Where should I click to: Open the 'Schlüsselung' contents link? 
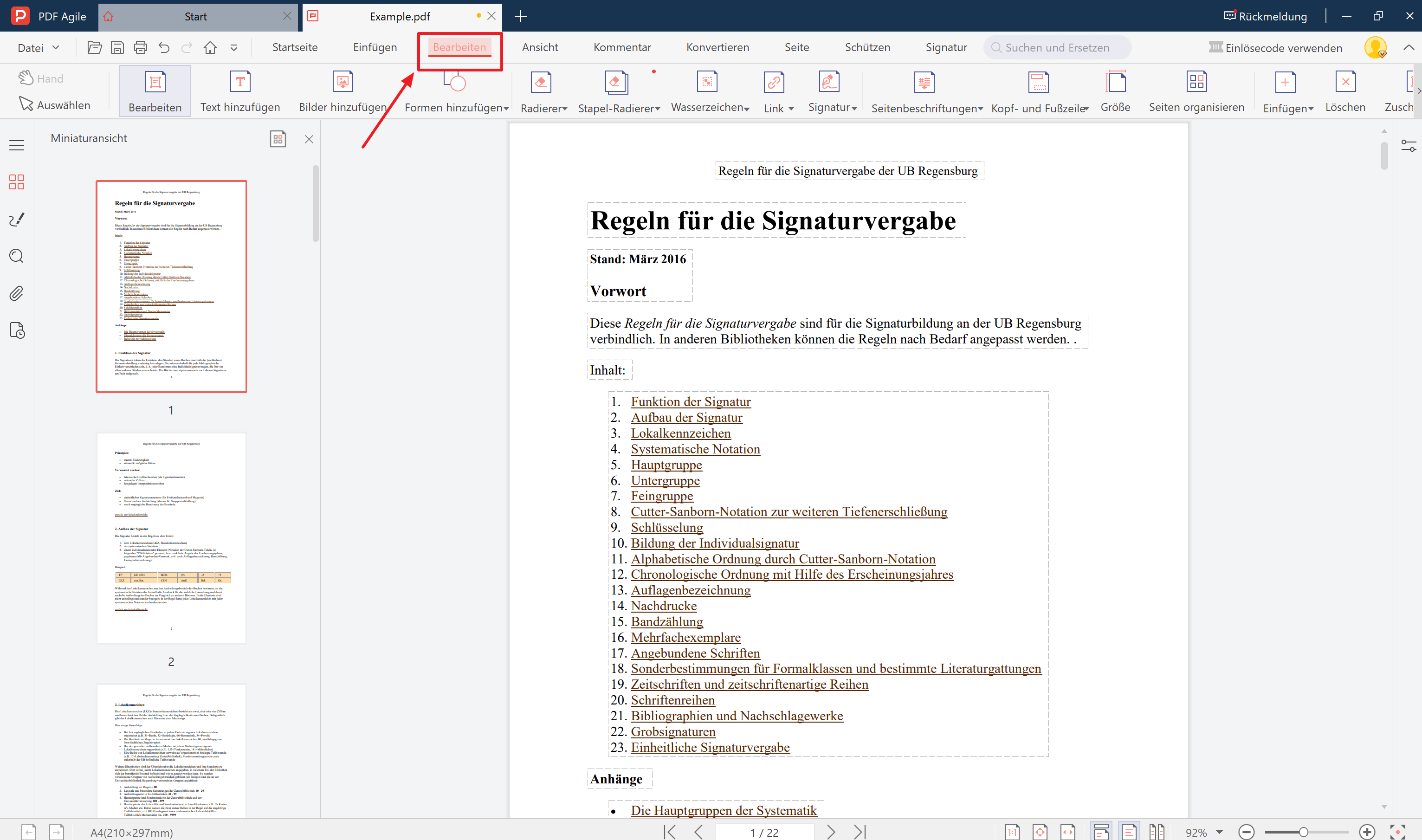click(667, 528)
